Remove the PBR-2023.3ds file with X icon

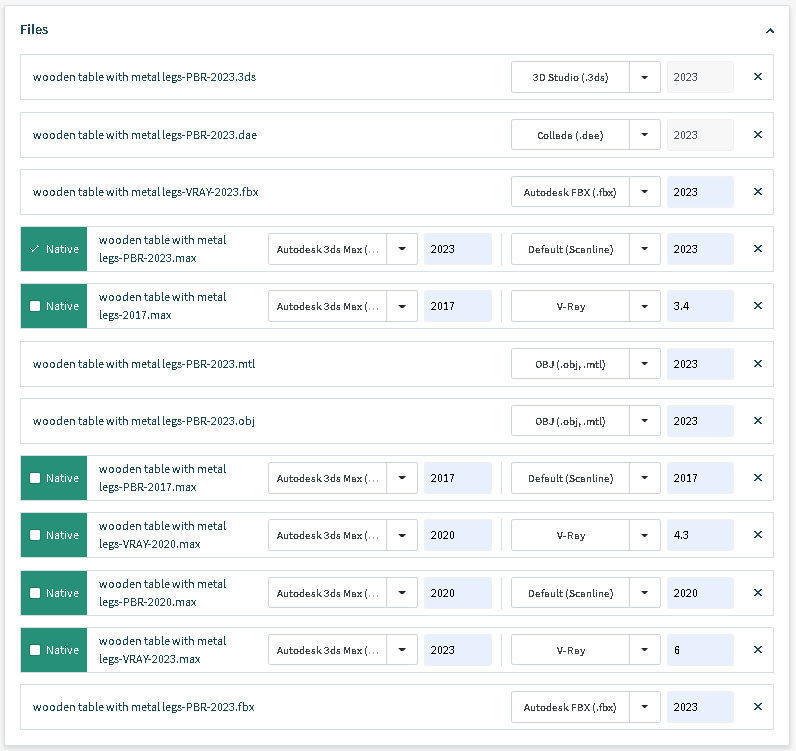pyautogui.click(x=757, y=77)
